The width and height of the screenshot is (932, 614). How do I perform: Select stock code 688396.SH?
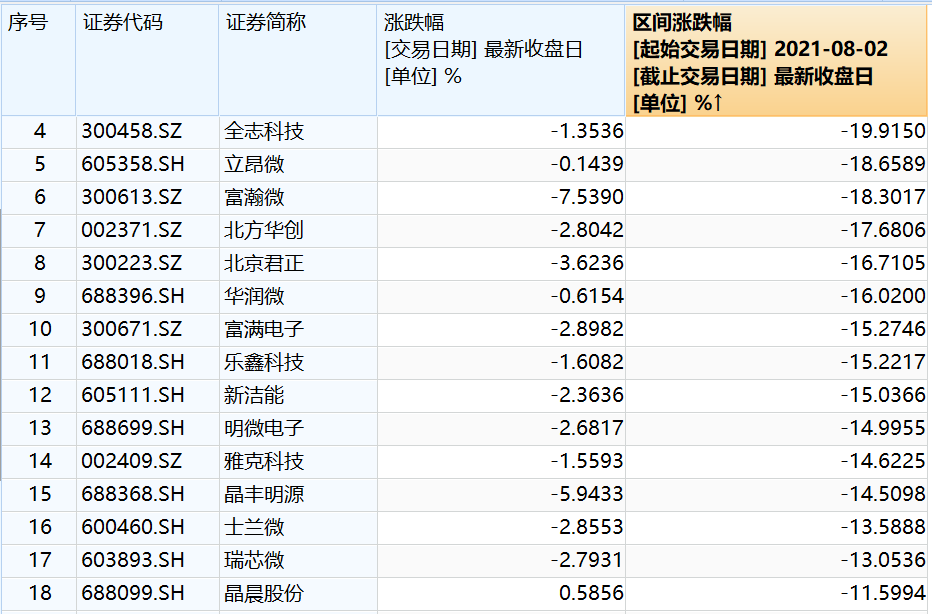coord(133,296)
